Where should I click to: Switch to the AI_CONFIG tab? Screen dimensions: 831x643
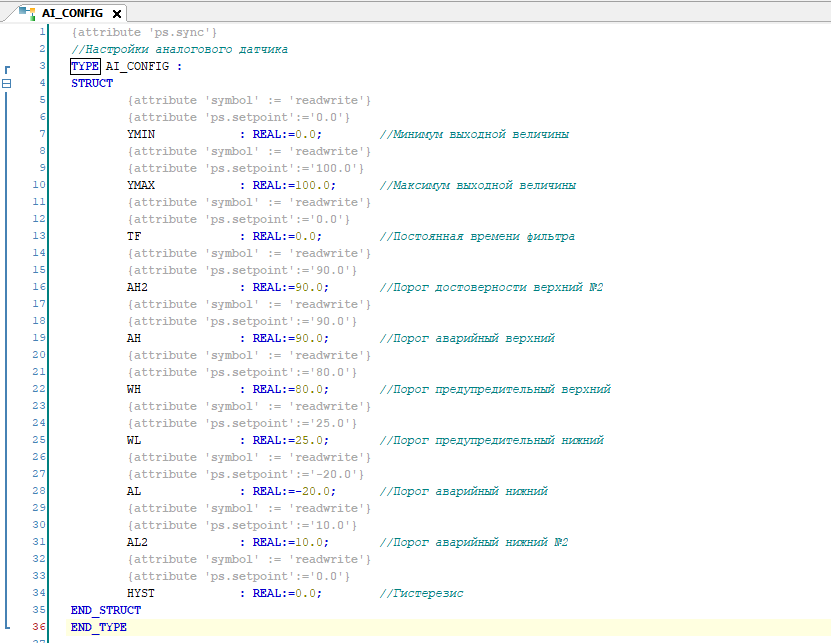coord(72,14)
